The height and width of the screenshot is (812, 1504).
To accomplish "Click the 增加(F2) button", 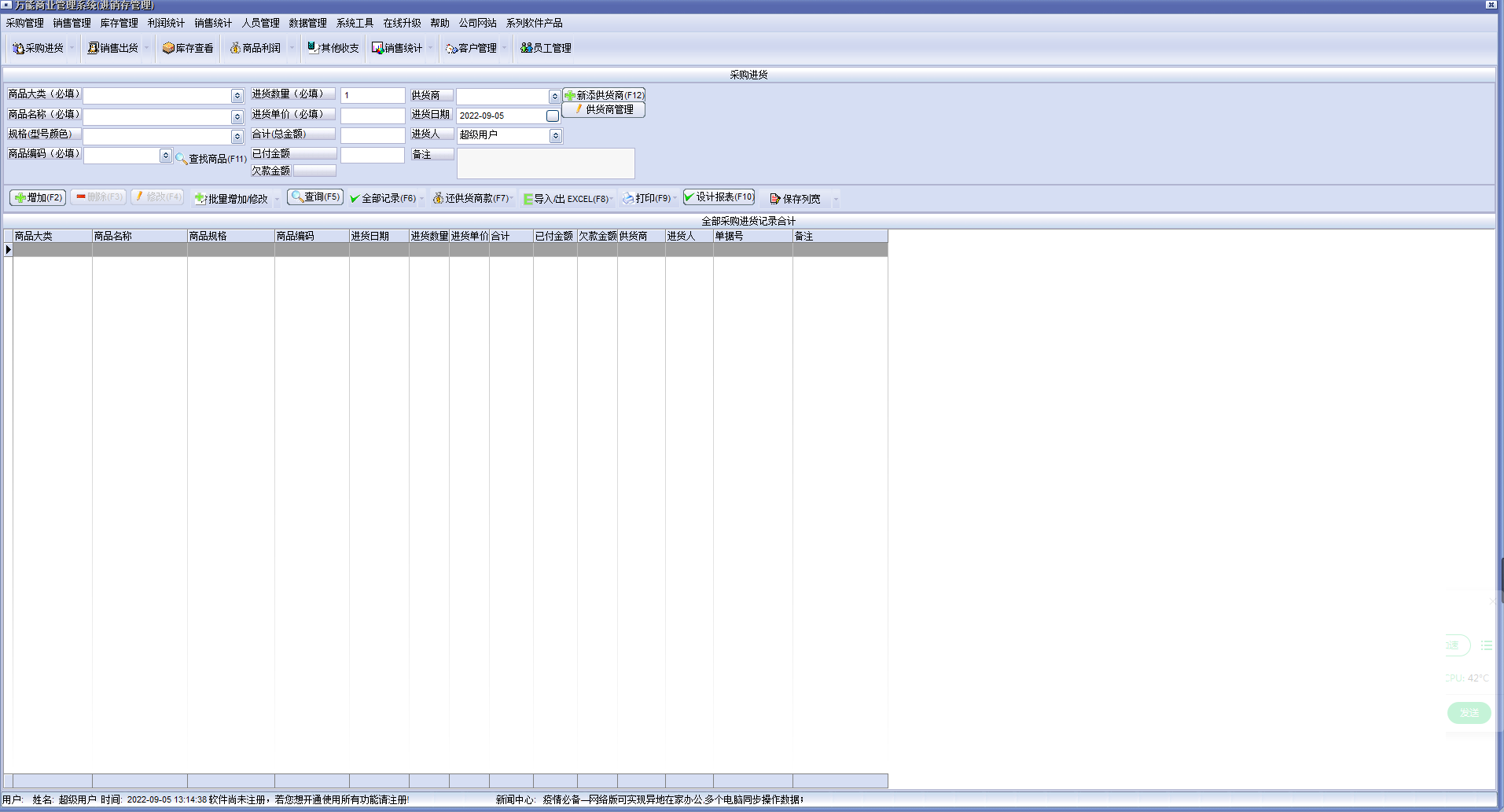I will (38, 197).
